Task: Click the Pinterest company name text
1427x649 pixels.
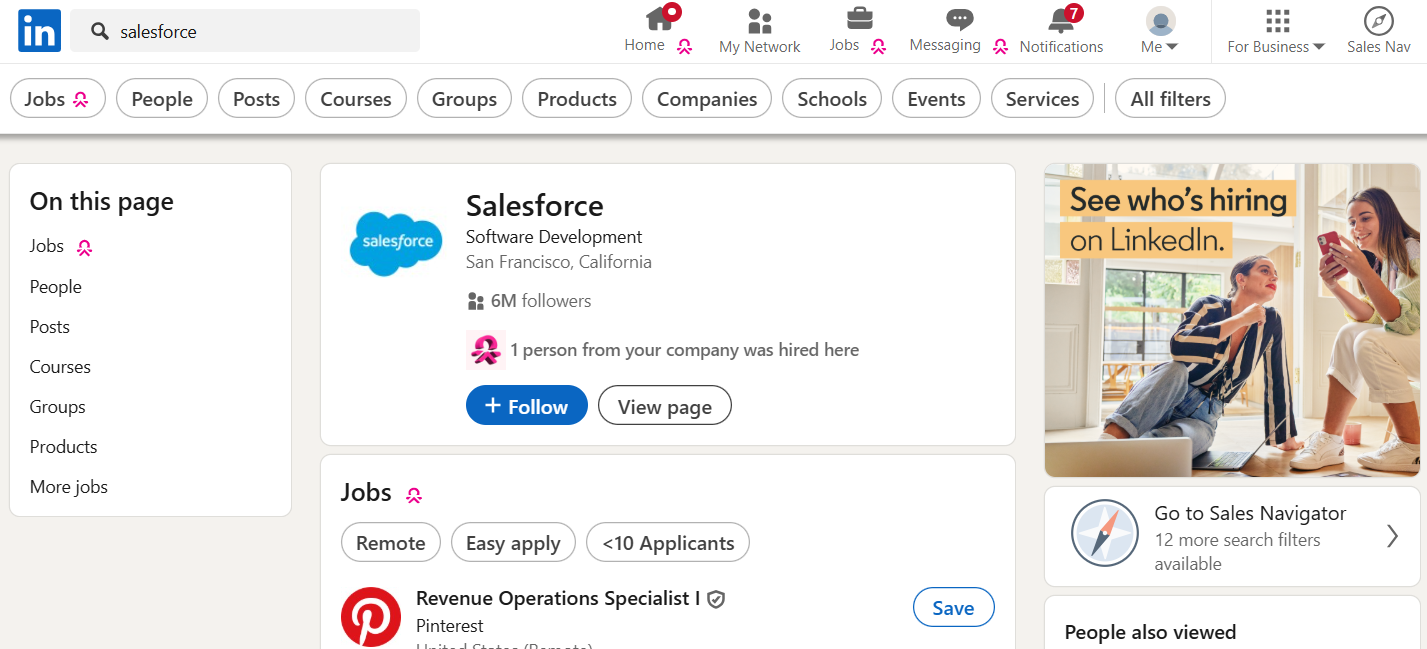Action: (450, 626)
